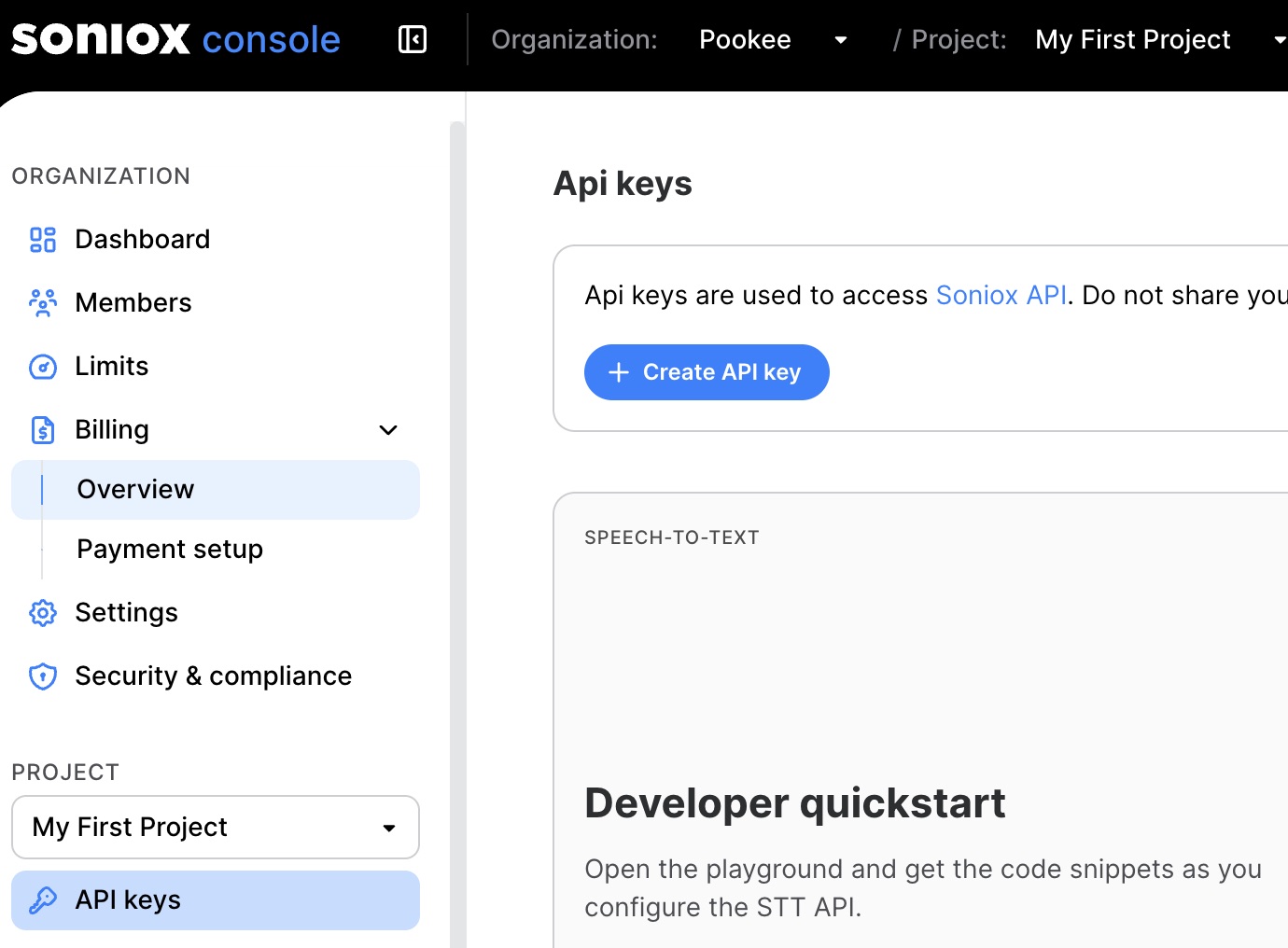The width and height of the screenshot is (1288, 948).
Task: Open the Dashboard page
Action: tap(216, 240)
